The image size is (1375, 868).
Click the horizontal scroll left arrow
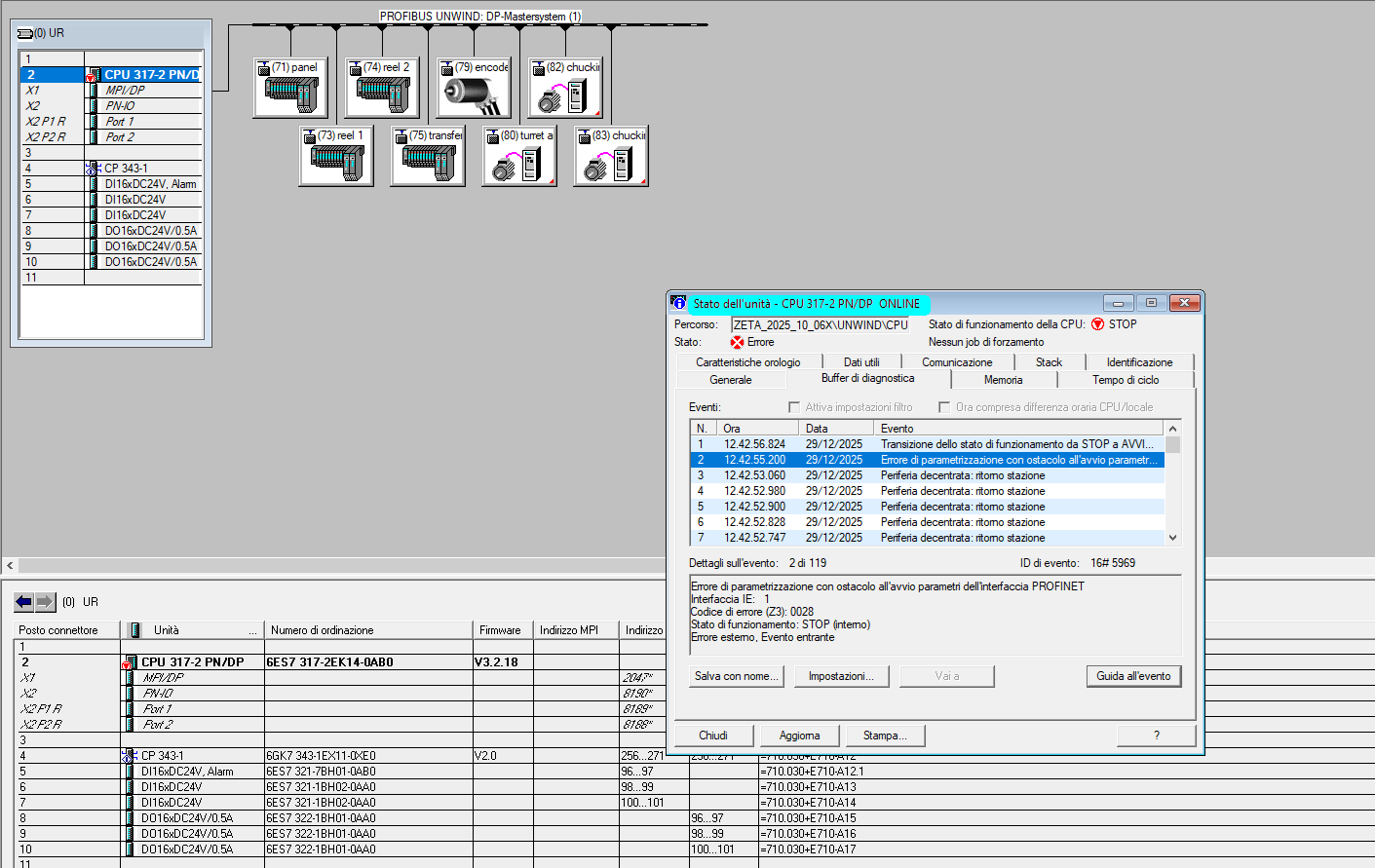pyautogui.click(x=10, y=565)
